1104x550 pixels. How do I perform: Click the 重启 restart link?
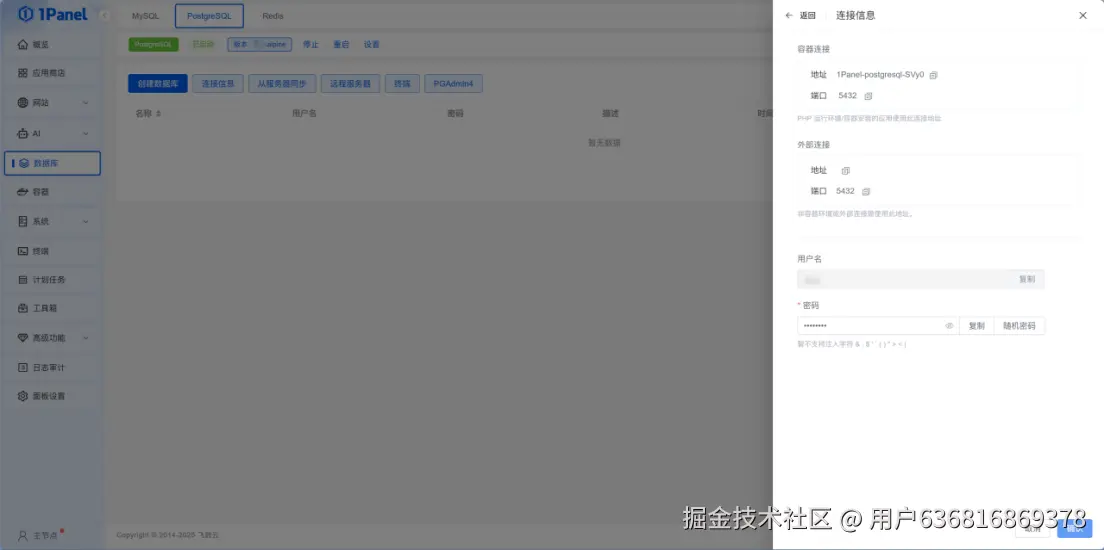341,44
